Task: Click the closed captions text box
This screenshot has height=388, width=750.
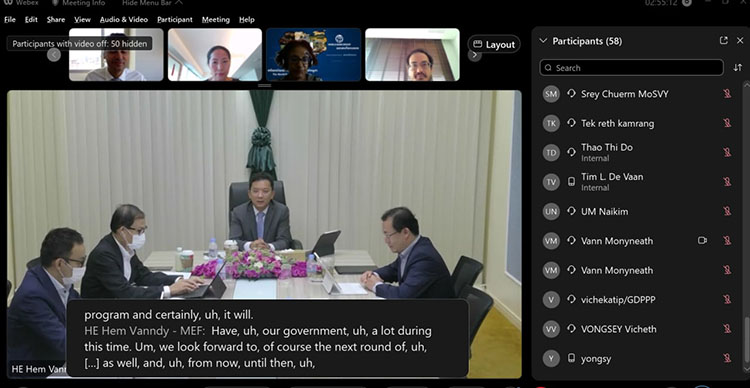Action: point(267,338)
